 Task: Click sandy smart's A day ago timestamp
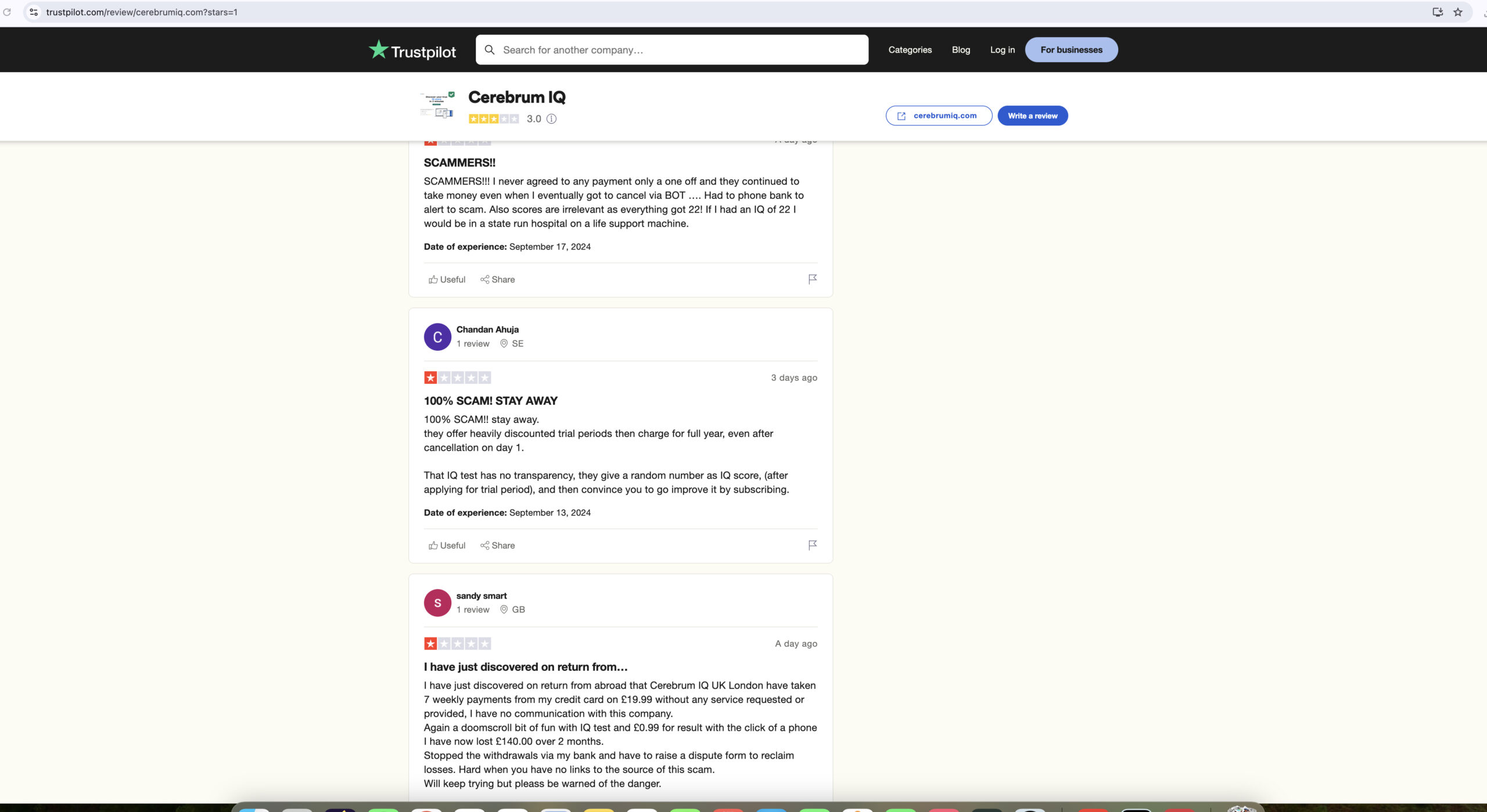pyautogui.click(x=796, y=644)
